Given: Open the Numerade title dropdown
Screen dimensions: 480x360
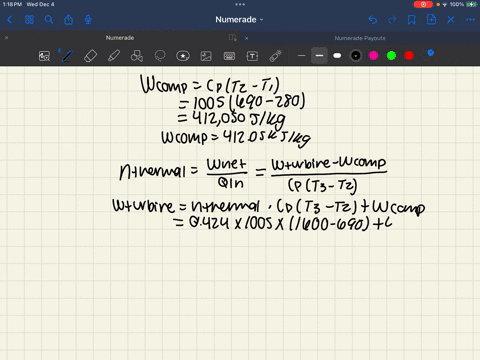Looking at the screenshot, I should point(239,20).
